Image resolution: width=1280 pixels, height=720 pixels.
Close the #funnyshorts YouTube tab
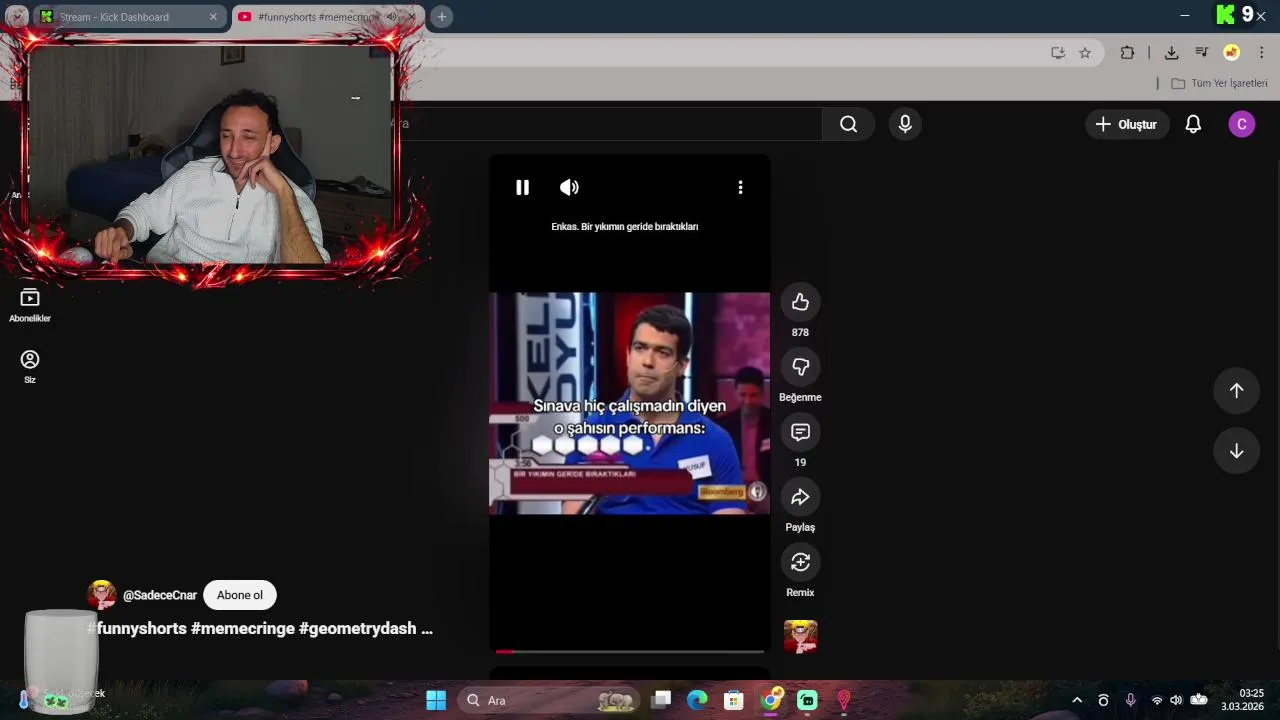[412, 17]
